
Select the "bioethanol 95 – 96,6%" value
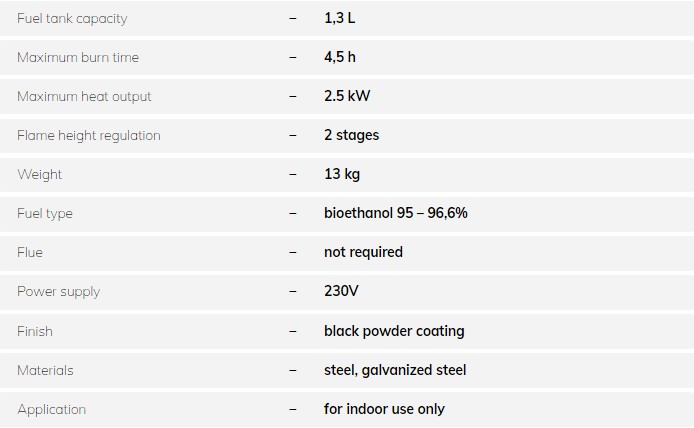click(396, 214)
